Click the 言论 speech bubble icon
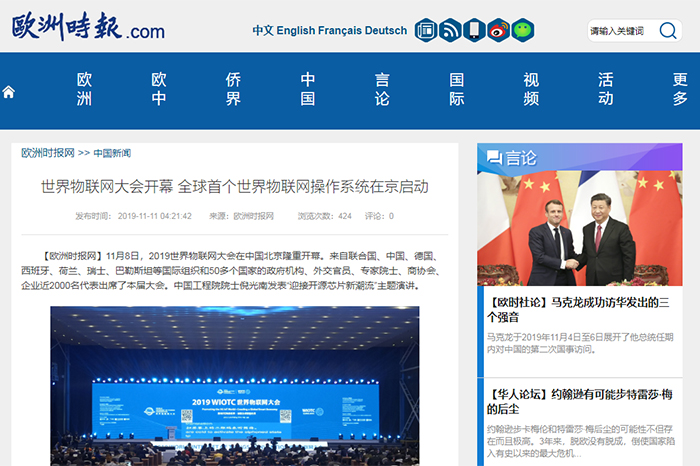The height and width of the screenshot is (466, 700). (493, 157)
